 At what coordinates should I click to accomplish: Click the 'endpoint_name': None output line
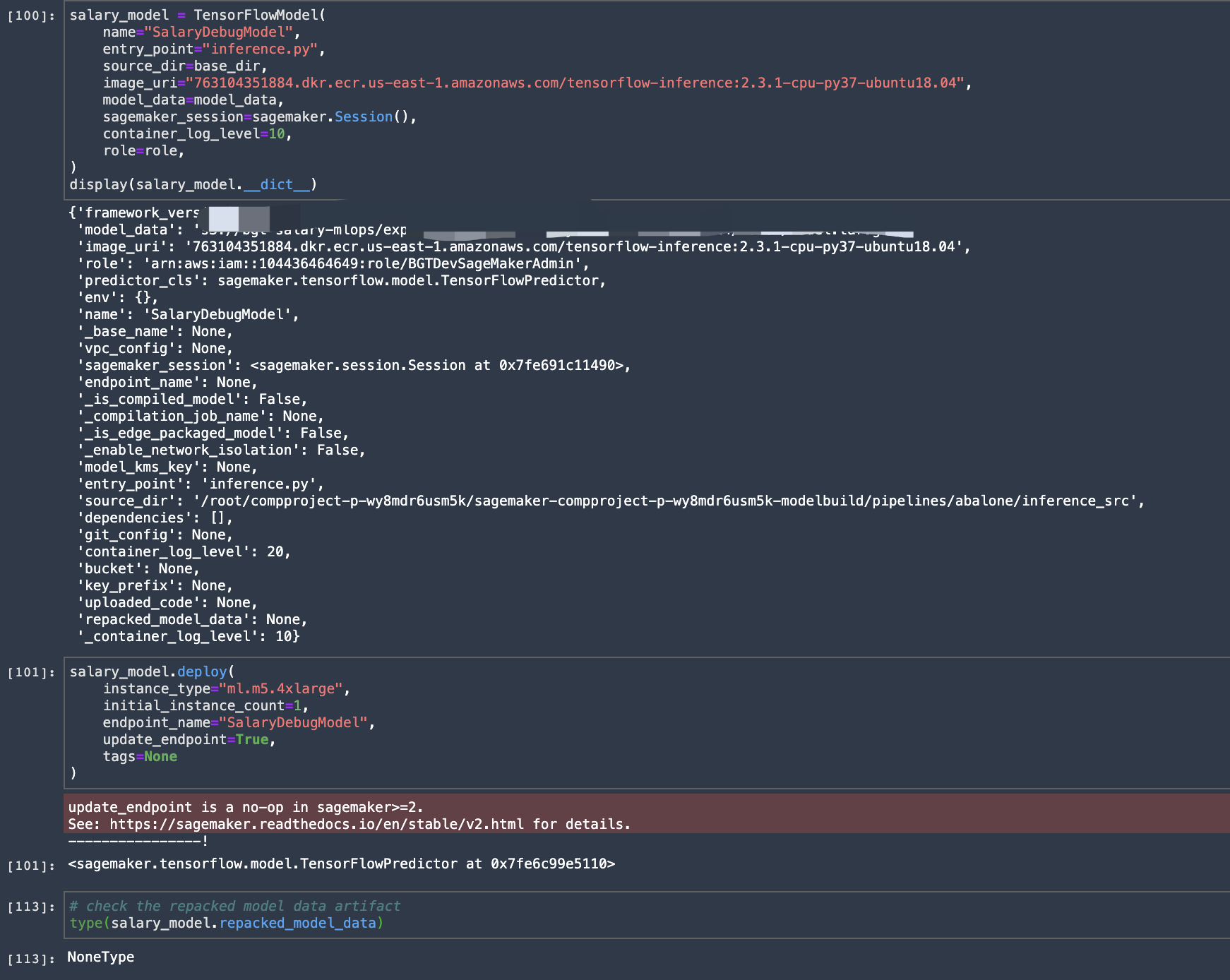[x=167, y=382]
